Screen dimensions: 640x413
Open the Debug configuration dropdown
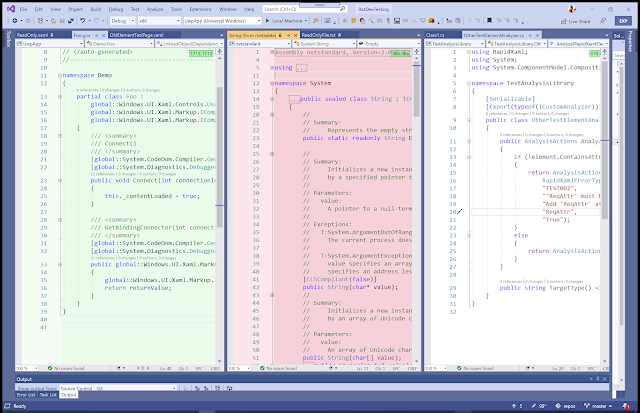click(122, 19)
